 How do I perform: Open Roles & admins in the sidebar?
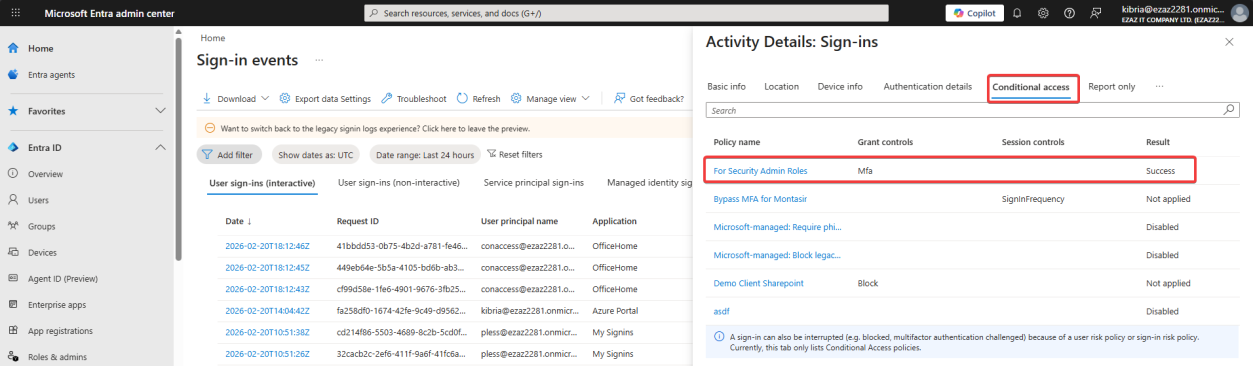[x=58, y=356]
